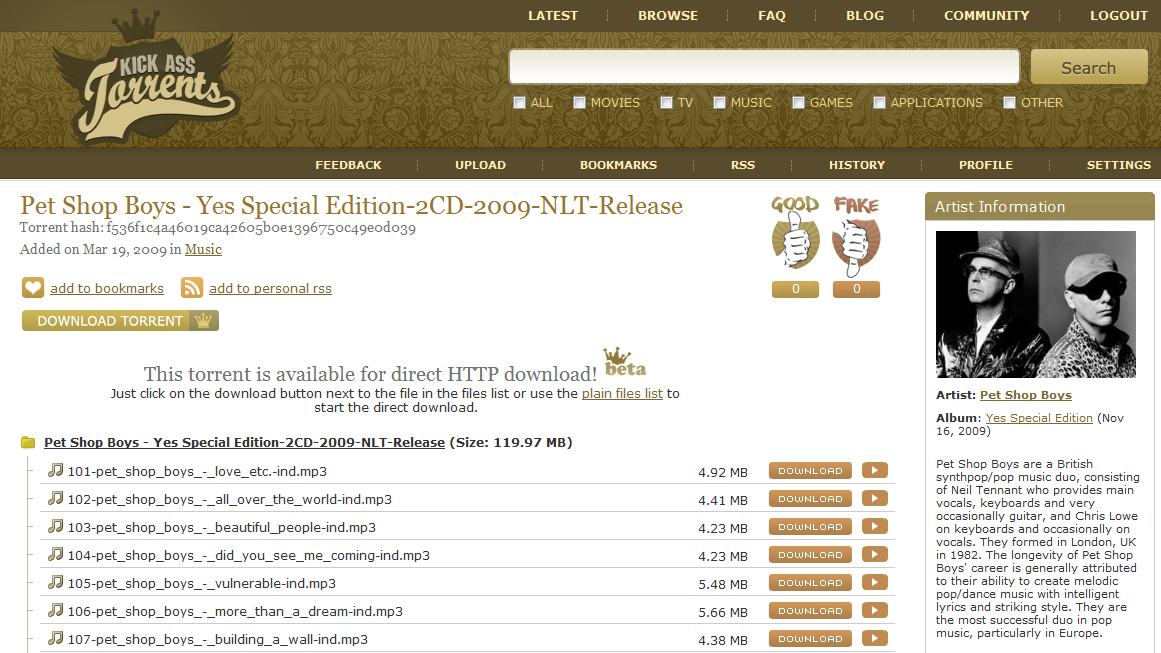1161x653 pixels.
Task: Open HISTORY in the secondary nav
Action: point(857,165)
